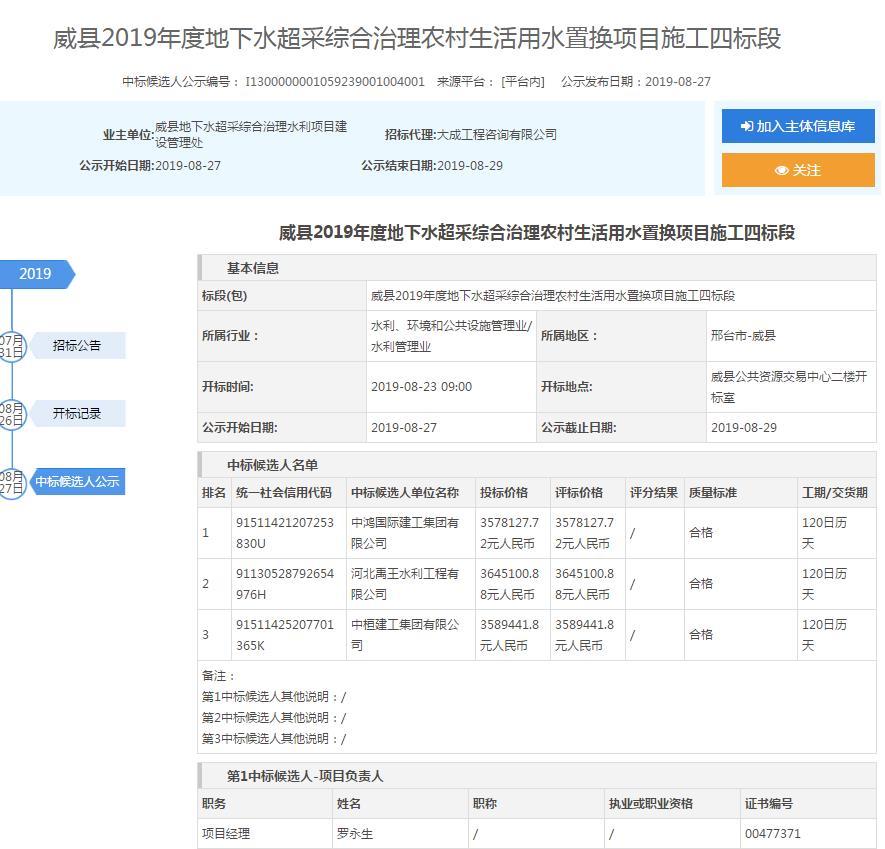Click bidding agency 大成工程咨询有限公司

point(497,135)
